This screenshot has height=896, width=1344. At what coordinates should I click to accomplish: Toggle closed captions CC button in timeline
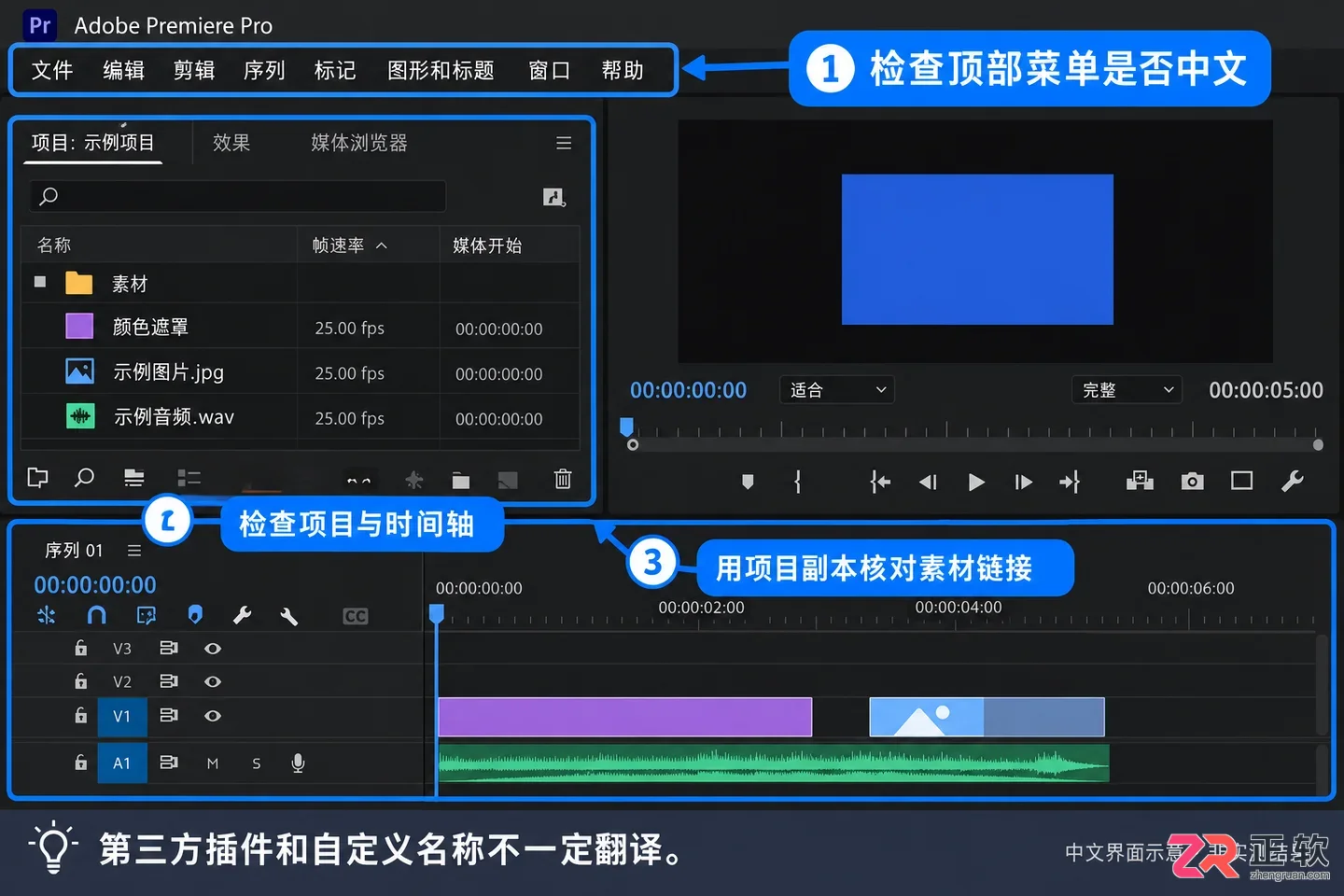pyautogui.click(x=356, y=616)
